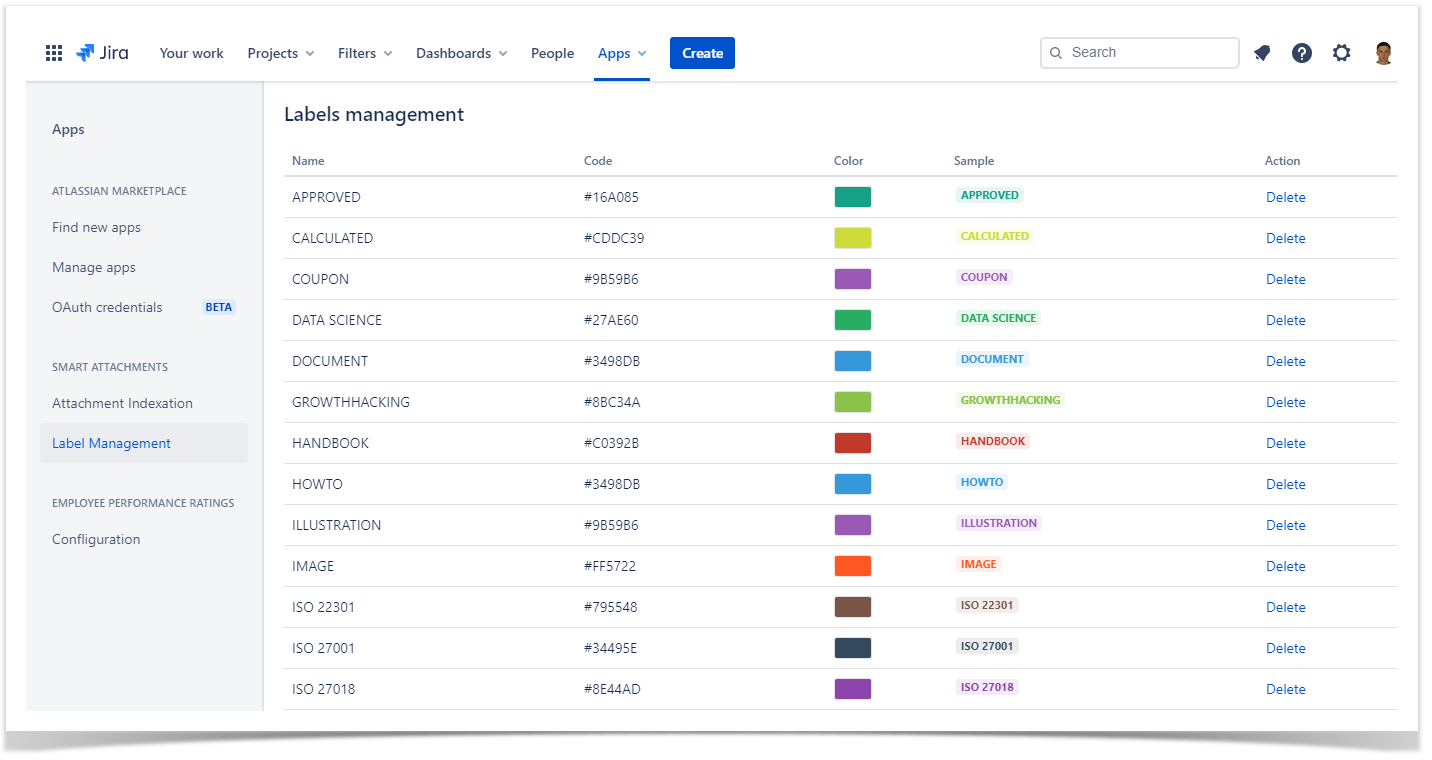
Task: Open OAuth credentials page
Action: pos(107,307)
